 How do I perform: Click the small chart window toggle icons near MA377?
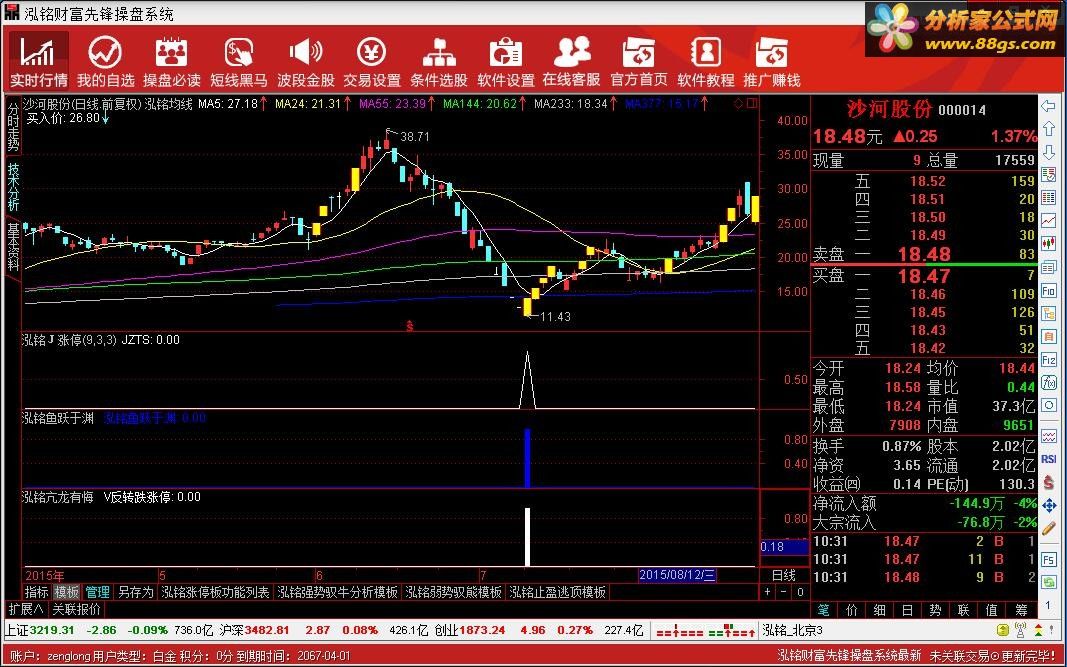coord(746,104)
